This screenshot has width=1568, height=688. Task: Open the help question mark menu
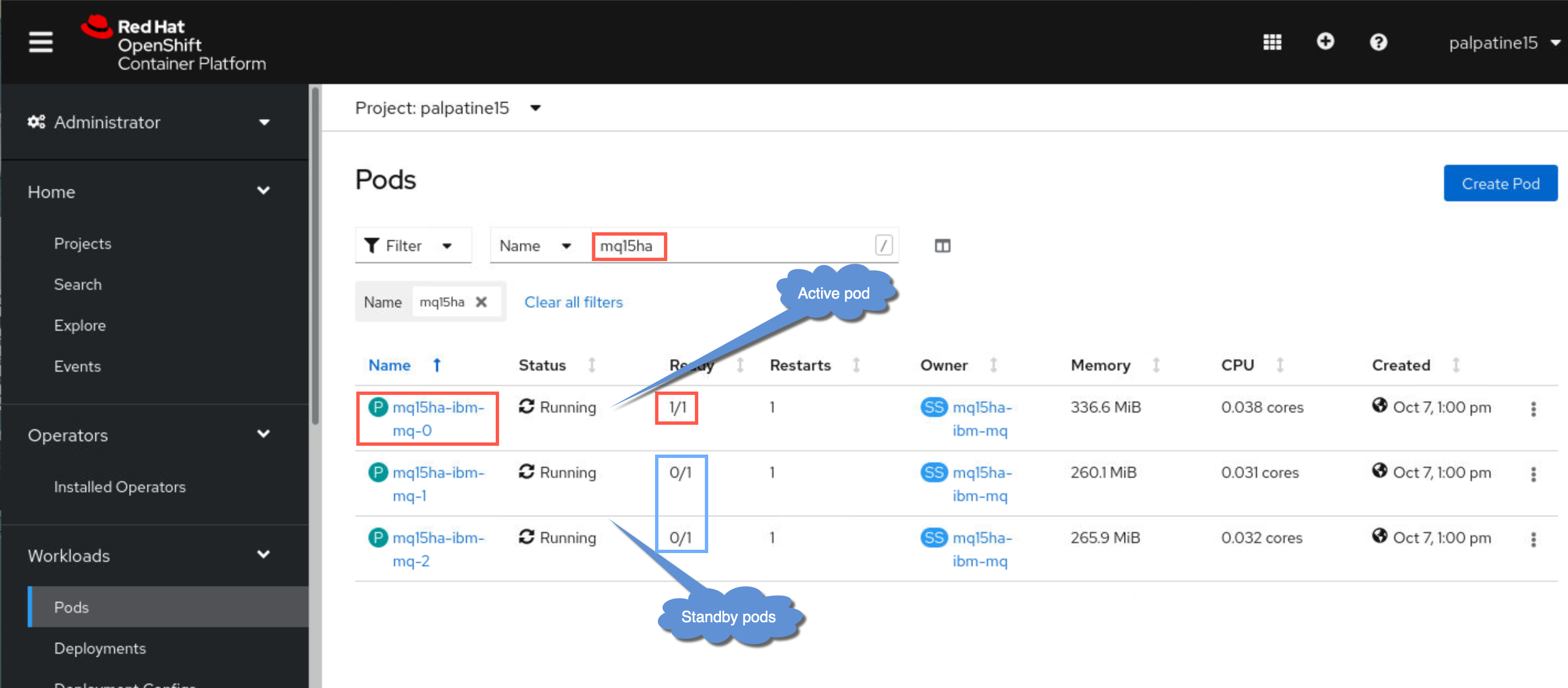point(1378,42)
